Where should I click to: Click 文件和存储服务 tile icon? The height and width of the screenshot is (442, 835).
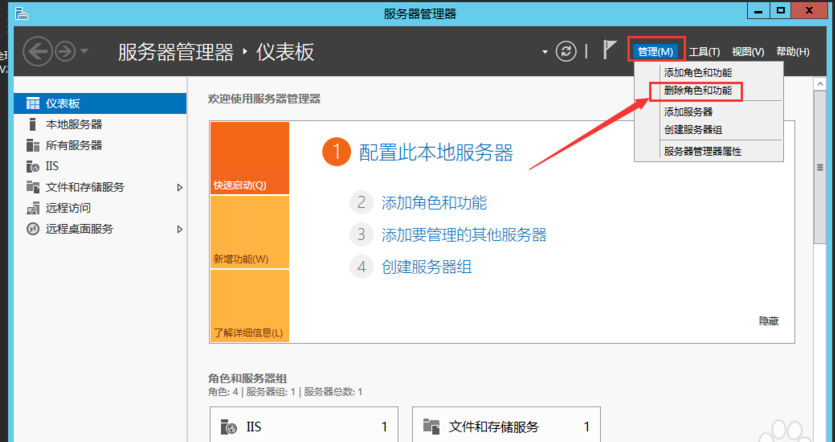[431, 425]
